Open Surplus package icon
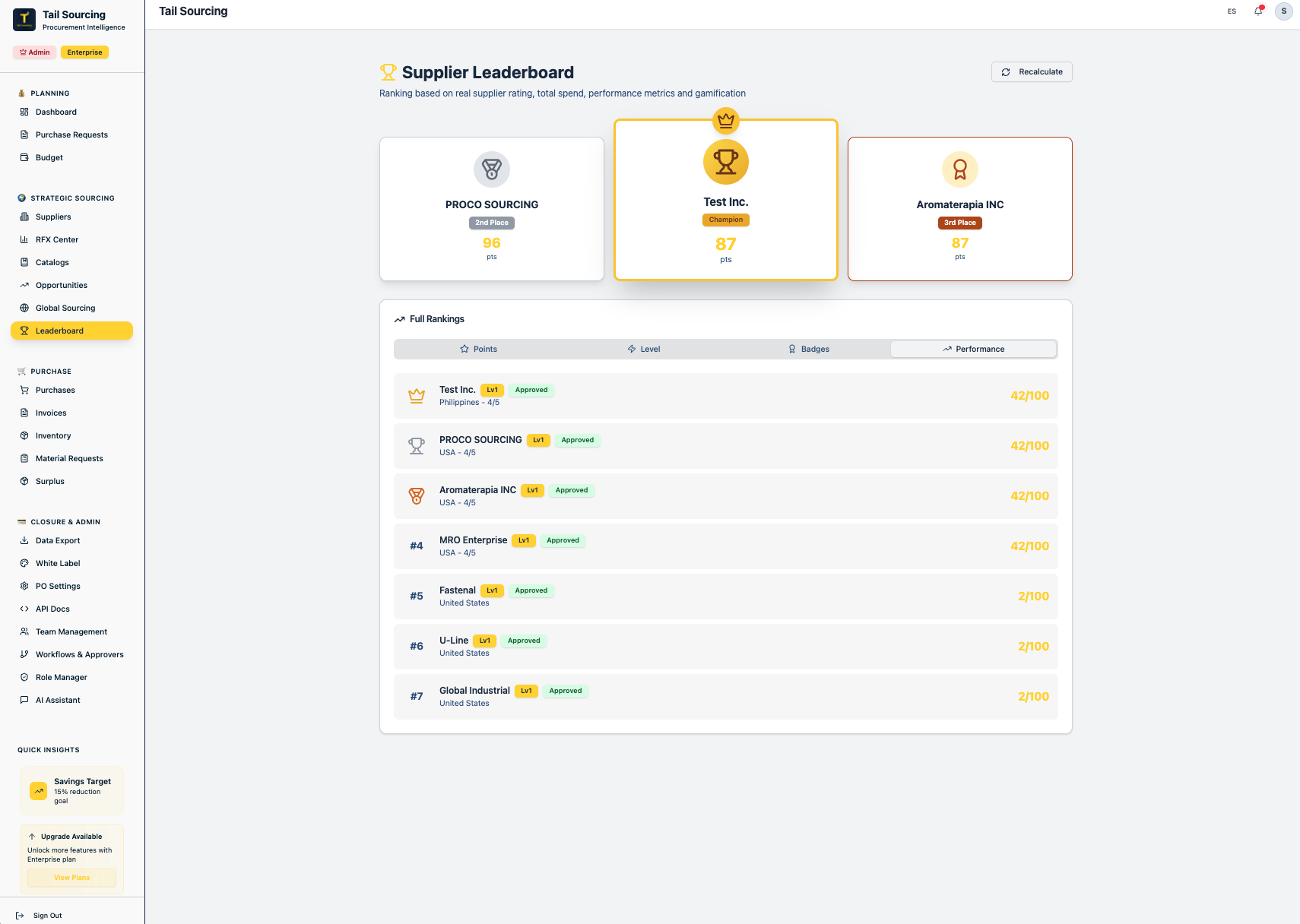Viewport: 1300px width, 924px height. tap(24, 481)
